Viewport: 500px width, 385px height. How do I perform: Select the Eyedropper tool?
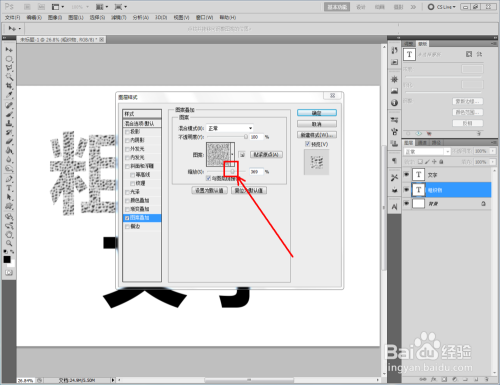click(x=9, y=95)
